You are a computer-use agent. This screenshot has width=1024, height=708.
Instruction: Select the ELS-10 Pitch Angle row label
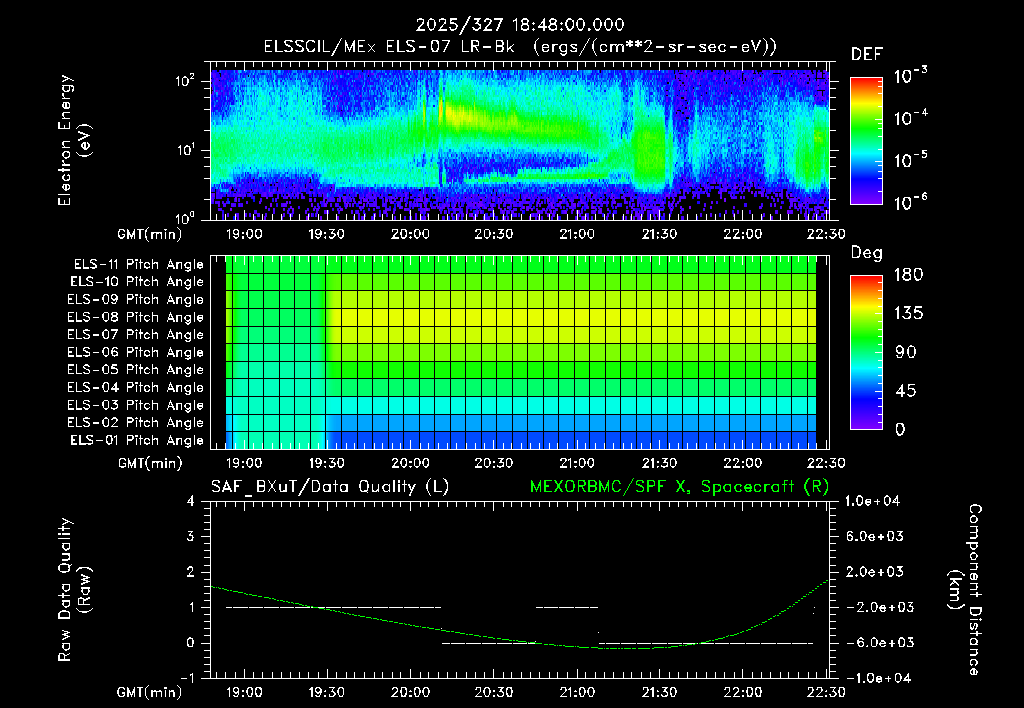pyautogui.click(x=137, y=282)
